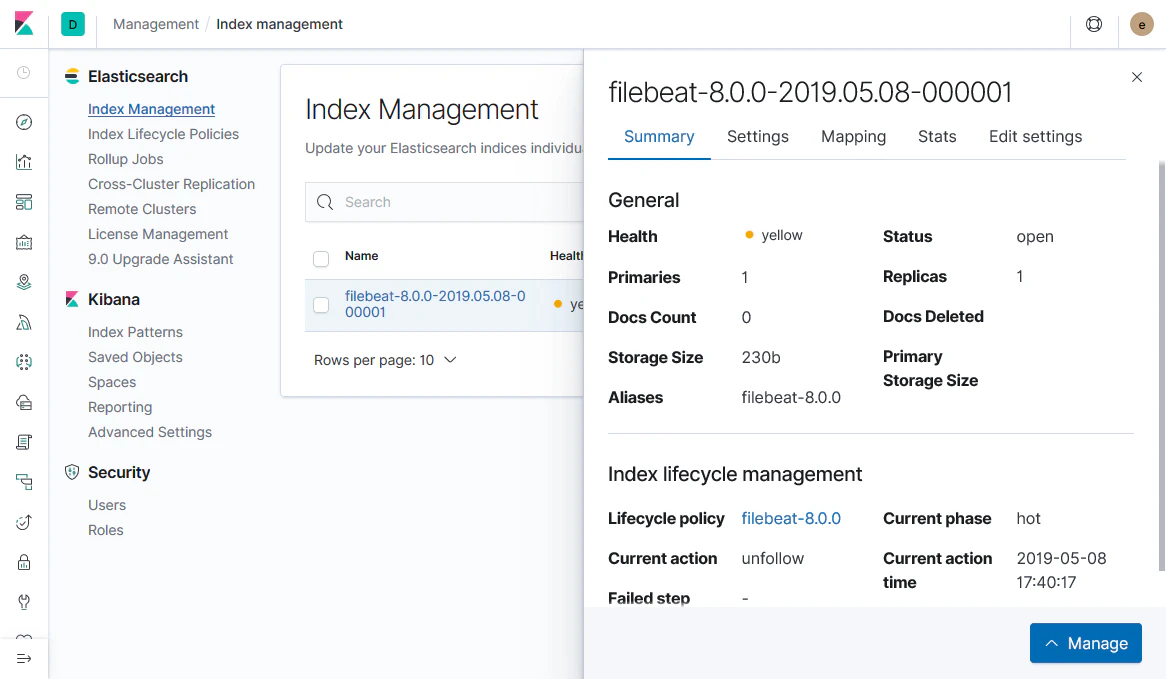The image size is (1166, 679).
Task: Open the filebeat-8.0.0 lifecycle policy link
Action: coord(791,518)
